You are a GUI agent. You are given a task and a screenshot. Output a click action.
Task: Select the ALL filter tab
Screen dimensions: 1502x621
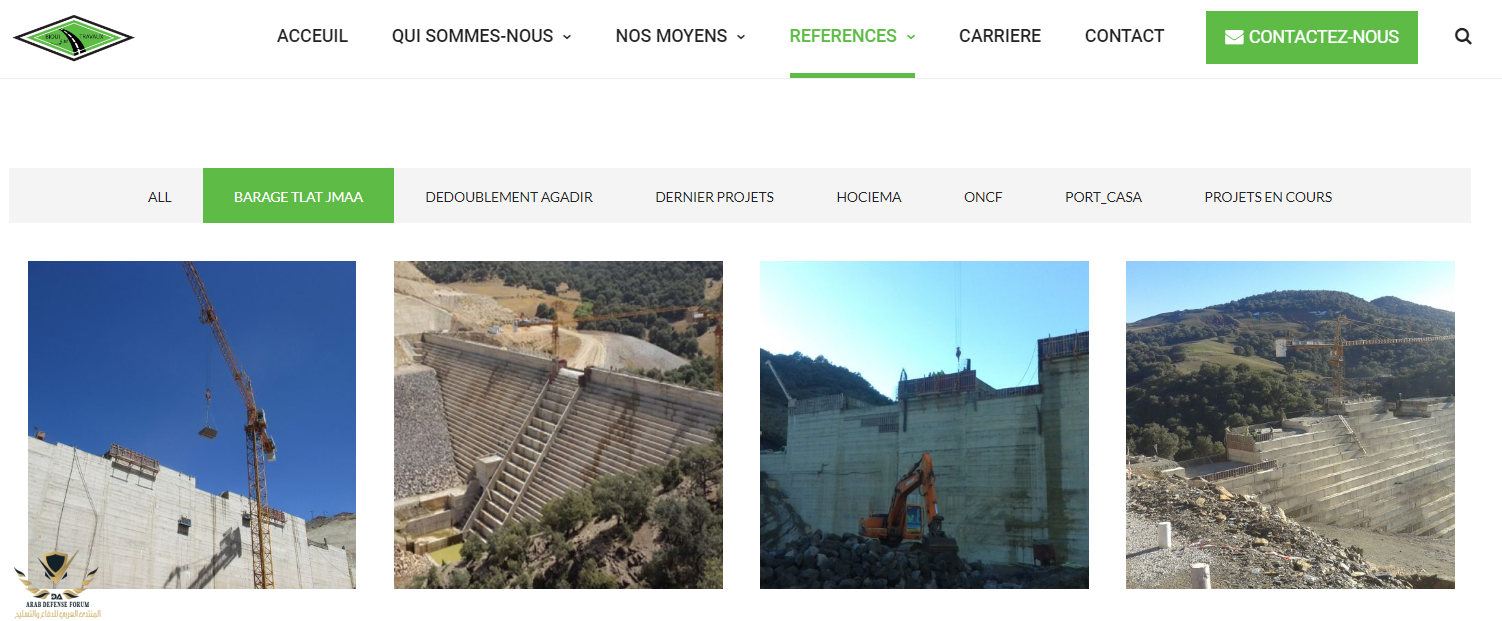[160, 197]
